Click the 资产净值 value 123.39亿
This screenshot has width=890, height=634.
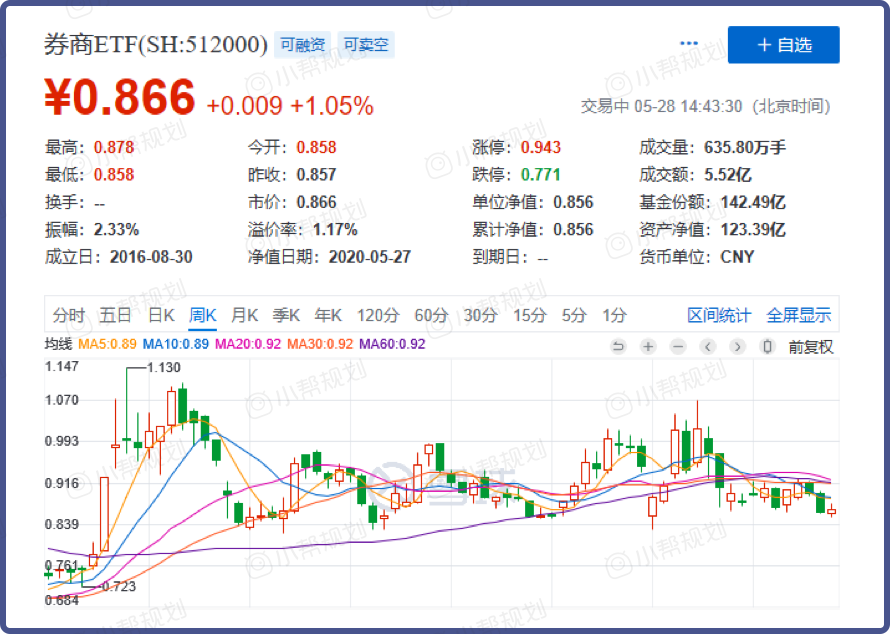coord(753,229)
